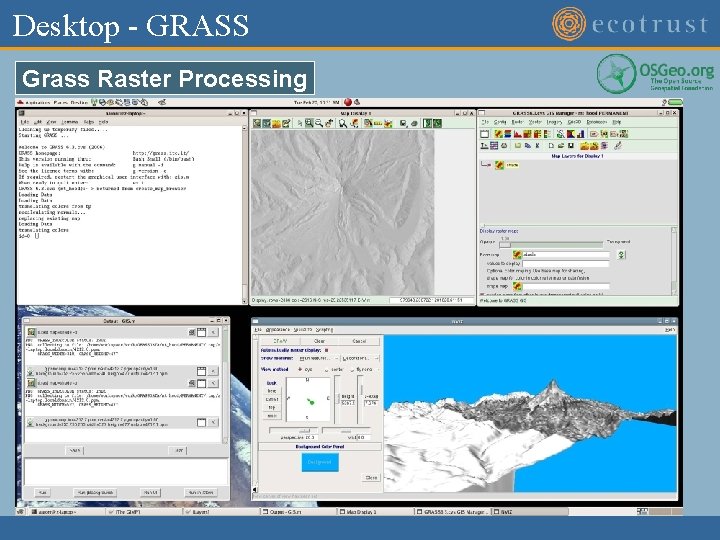
Task: Click the NVIZ launch icon in Map Display toolbar
Action: (x=276, y=123)
